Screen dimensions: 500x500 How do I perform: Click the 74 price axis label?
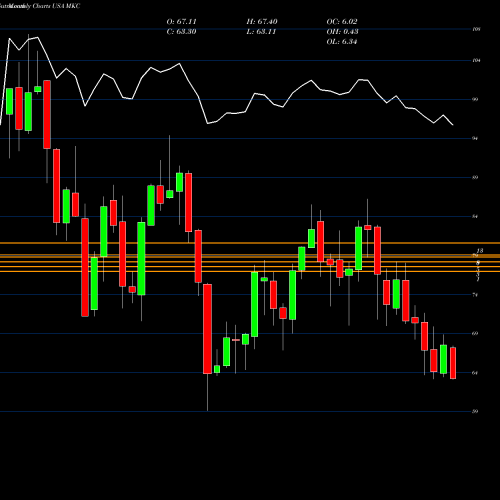tap(475, 295)
